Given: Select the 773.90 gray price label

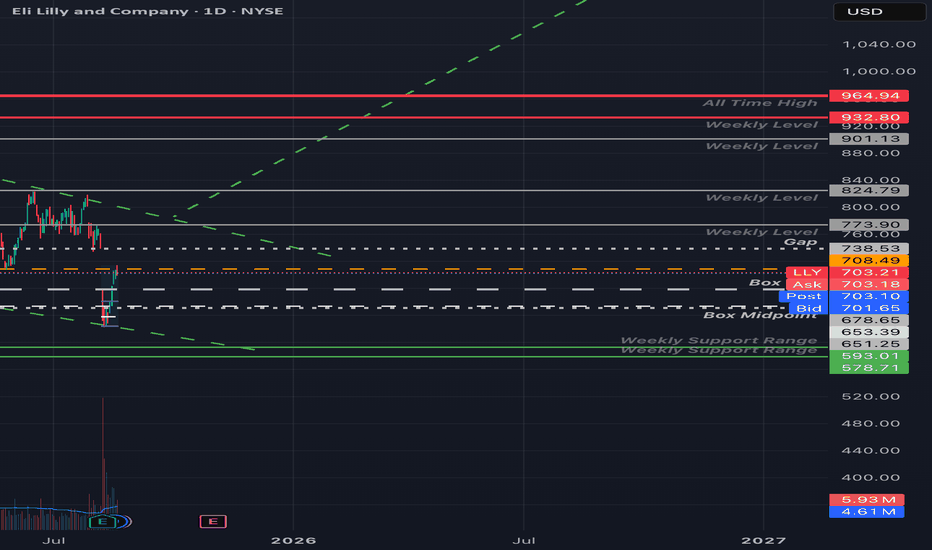Looking at the screenshot, I should [x=869, y=225].
